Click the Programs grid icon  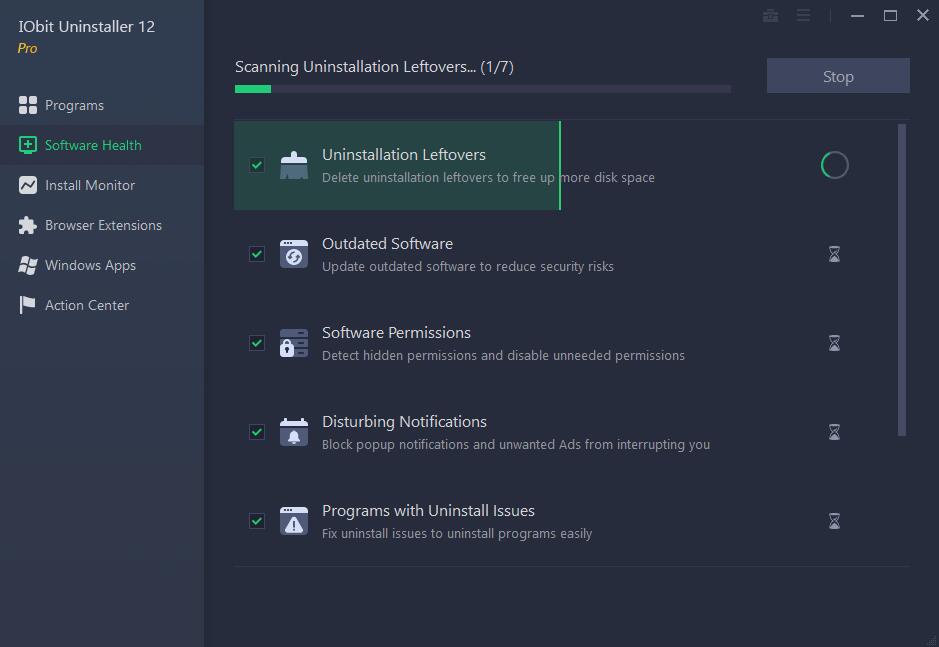point(28,105)
